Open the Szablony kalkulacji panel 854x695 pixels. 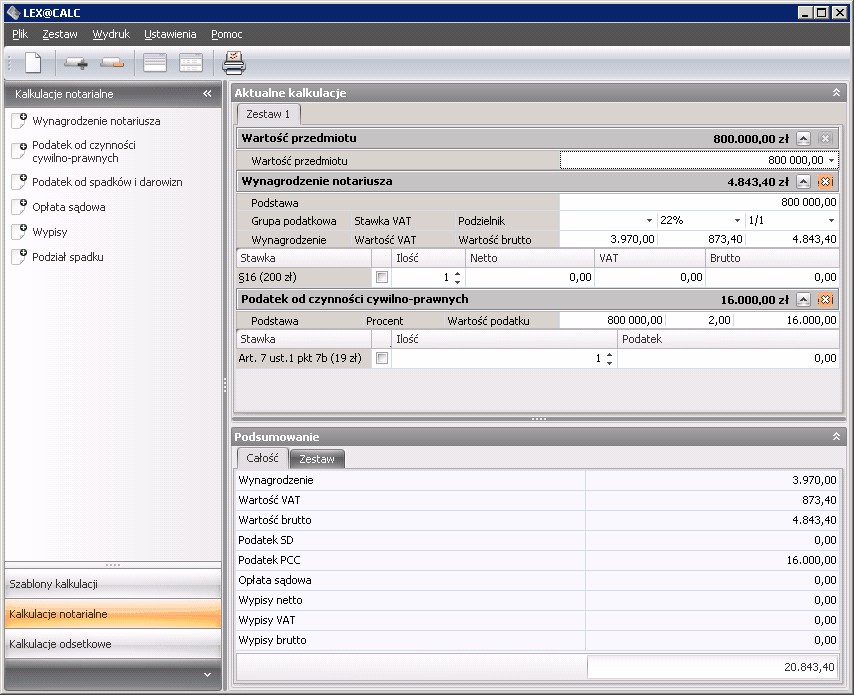(112, 584)
